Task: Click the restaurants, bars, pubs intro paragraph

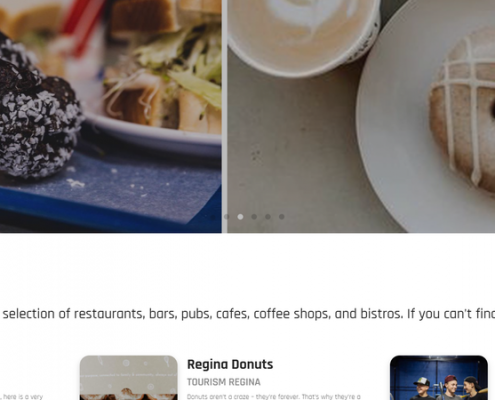Action: tap(249, 314)
